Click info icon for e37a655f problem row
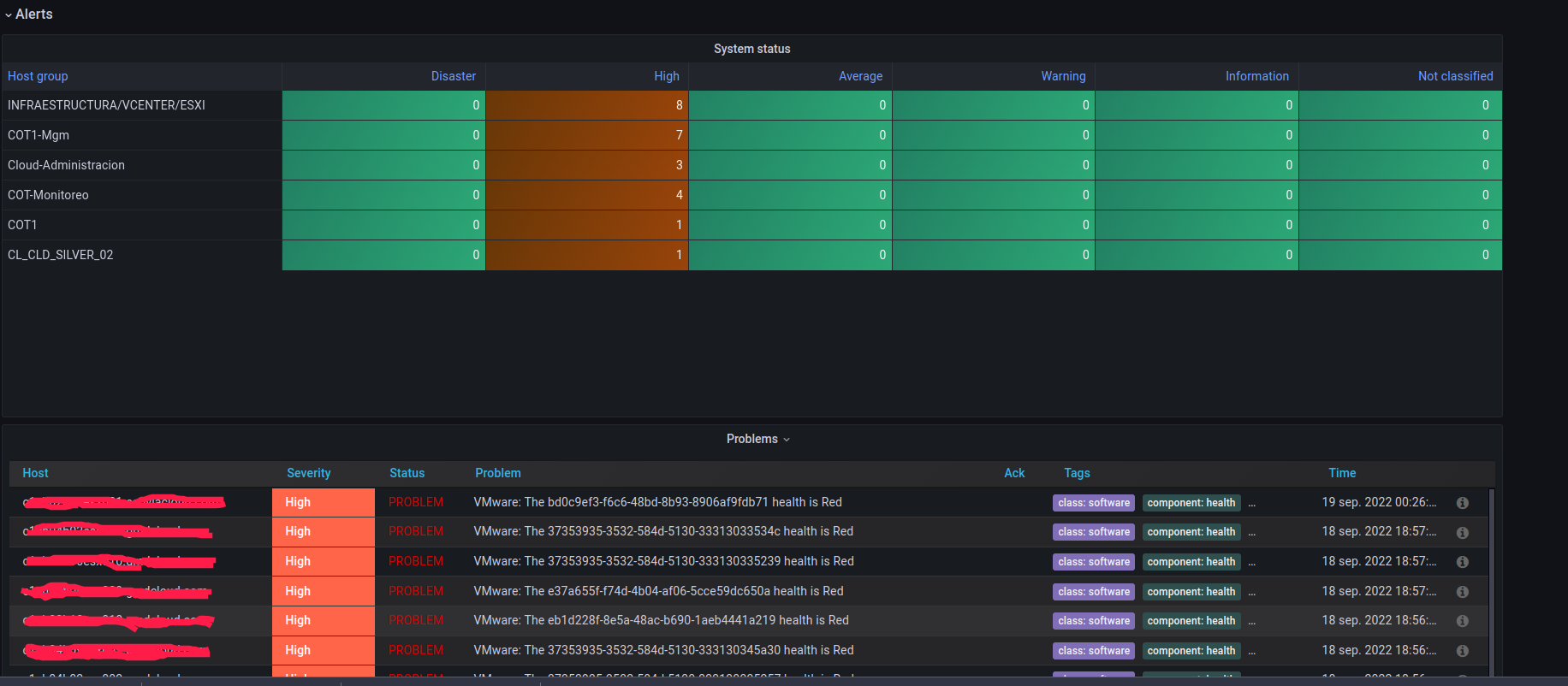Image resolution: width=1568 pixels, height=686 pixels. click(x=1462, y=592)
